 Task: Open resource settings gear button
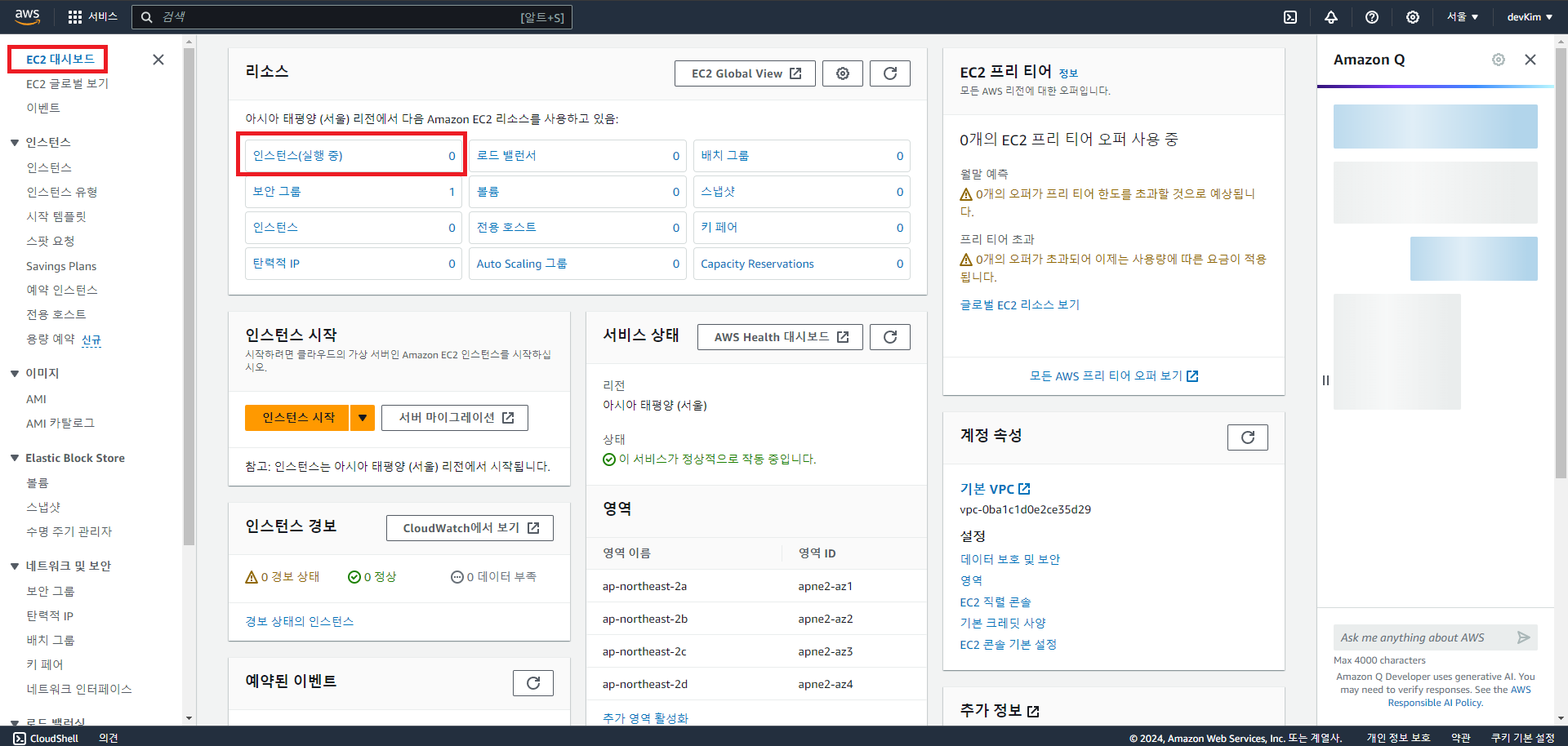coord(843,73)
